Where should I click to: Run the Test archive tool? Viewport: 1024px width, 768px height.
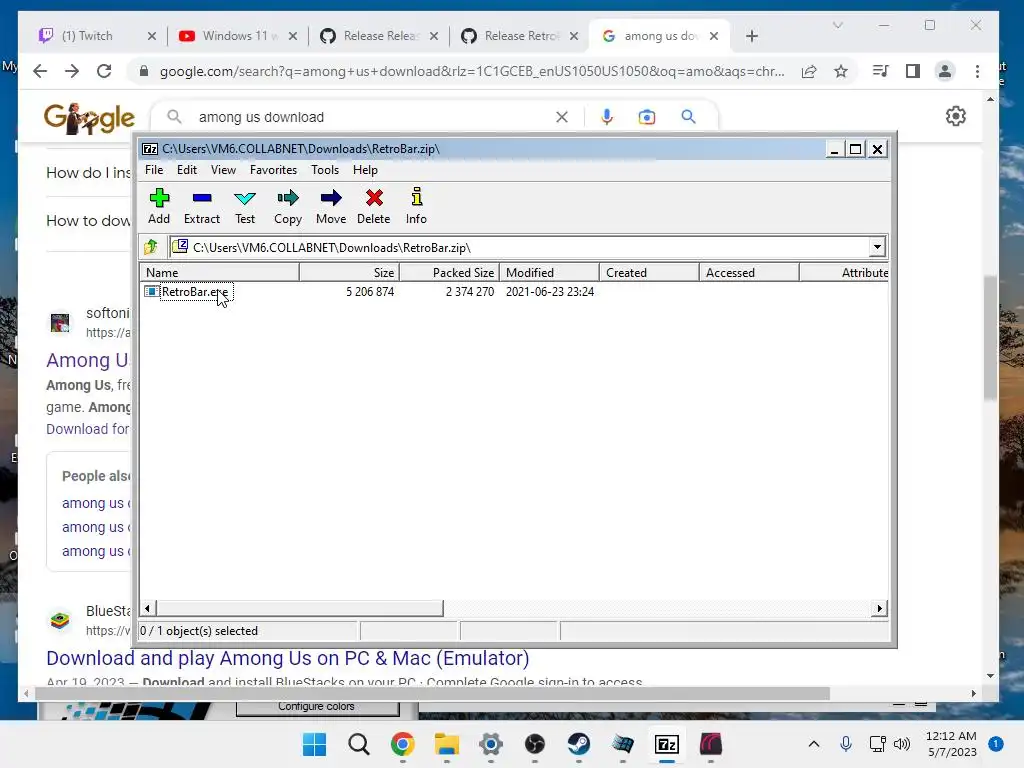pos(245,206)
